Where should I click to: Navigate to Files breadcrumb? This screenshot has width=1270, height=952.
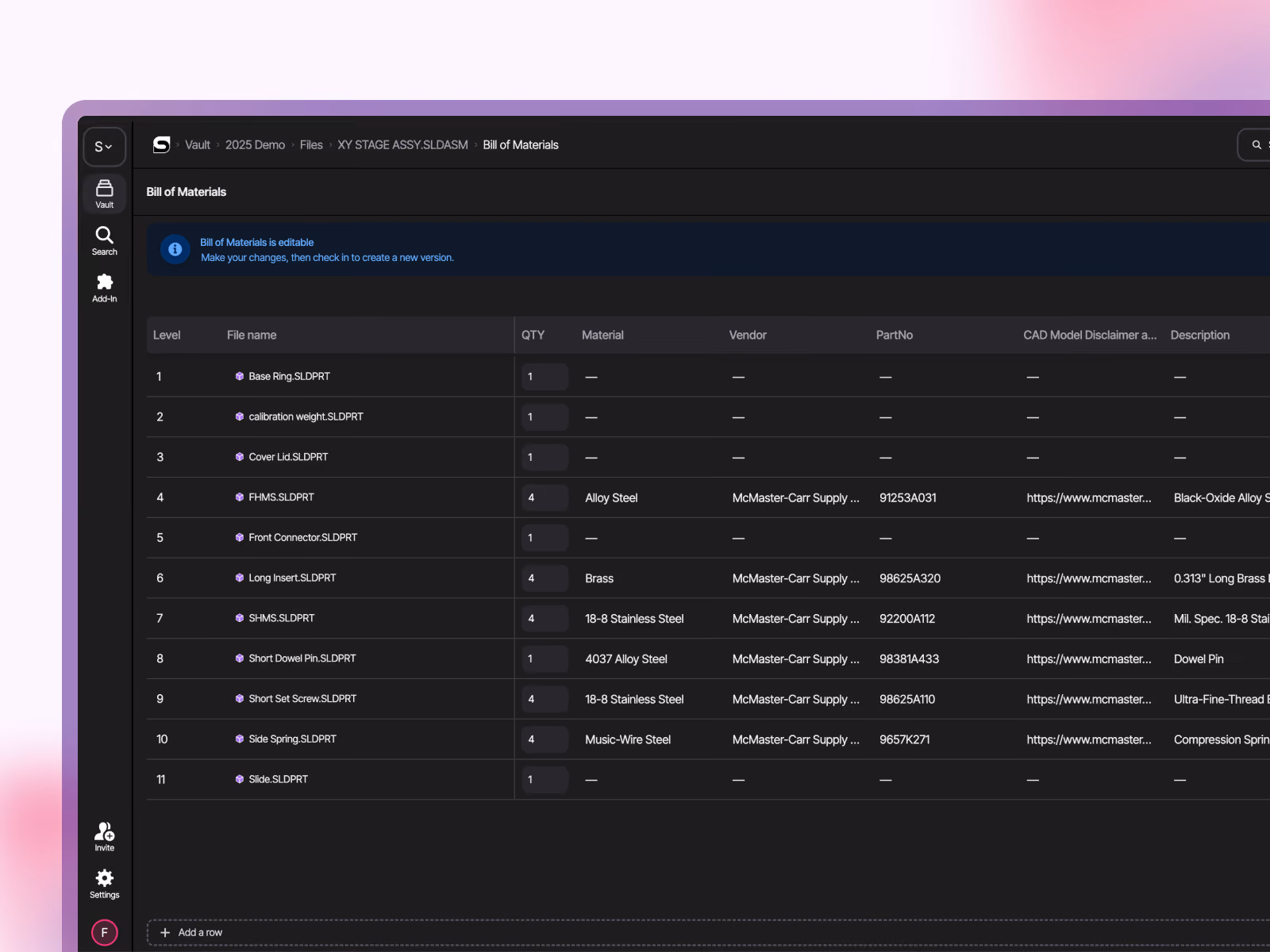pos(311,145)
